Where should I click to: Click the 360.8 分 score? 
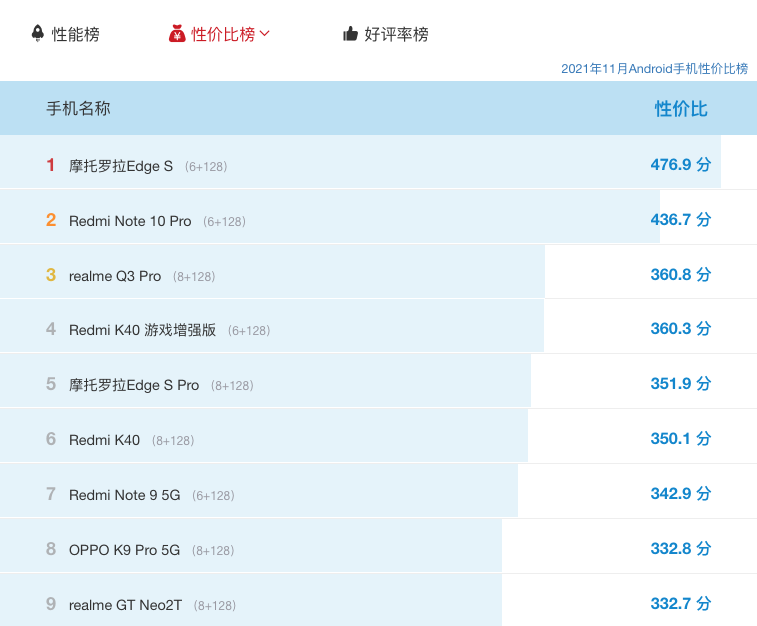click(x=681, y=275)
